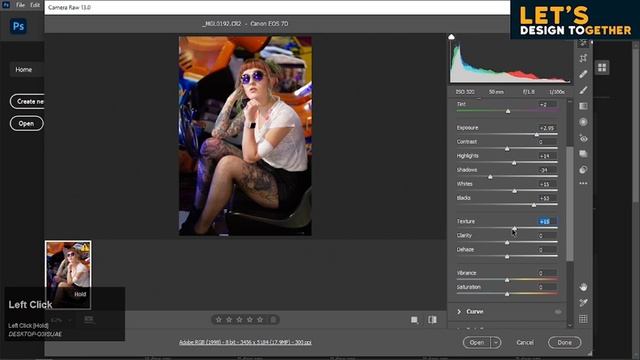Click the Open button in Photoshop home
The height and width of the screenshot is (360, 640).
pyautogui.click(x=27, y=124)
